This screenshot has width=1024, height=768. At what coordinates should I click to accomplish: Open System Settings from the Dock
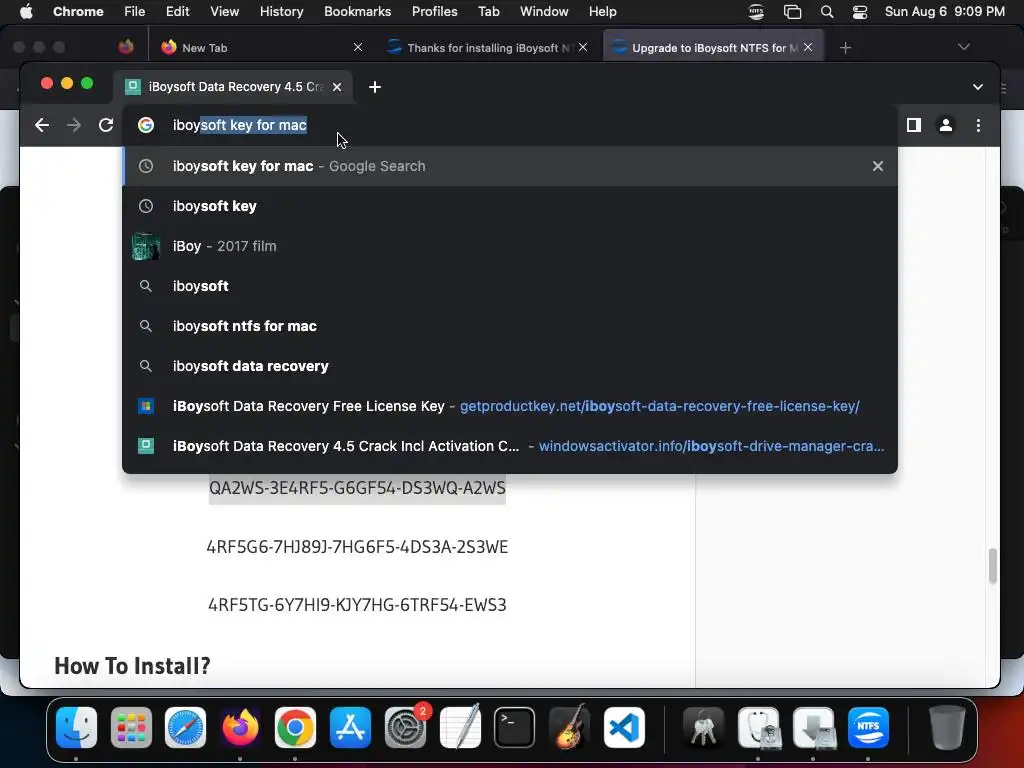[x=405, y=727]
